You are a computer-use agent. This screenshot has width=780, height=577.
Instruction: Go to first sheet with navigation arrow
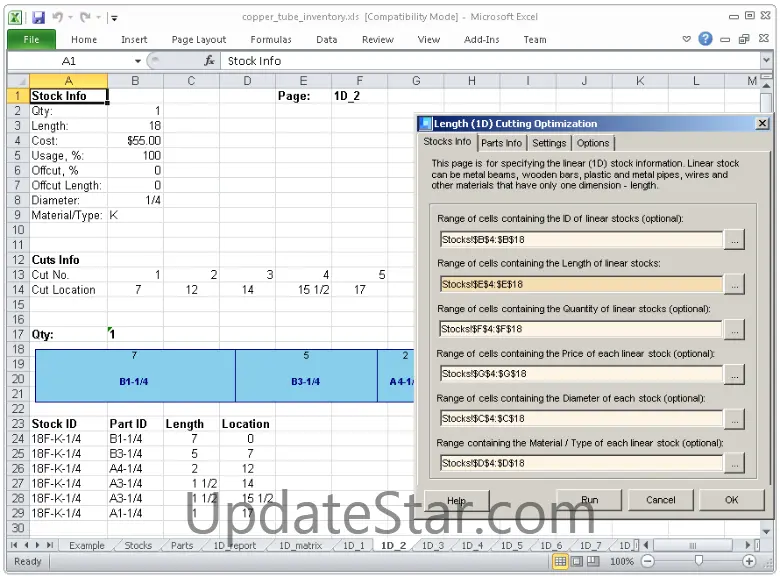pos(14,546)
